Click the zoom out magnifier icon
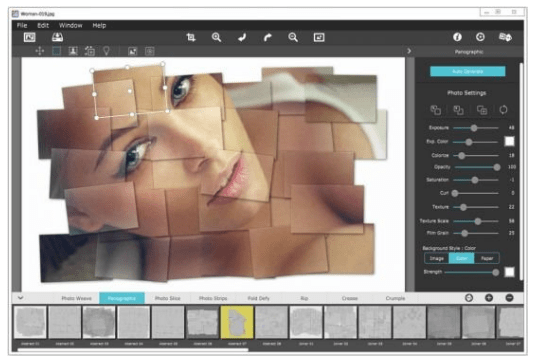 tap(293, 37)
